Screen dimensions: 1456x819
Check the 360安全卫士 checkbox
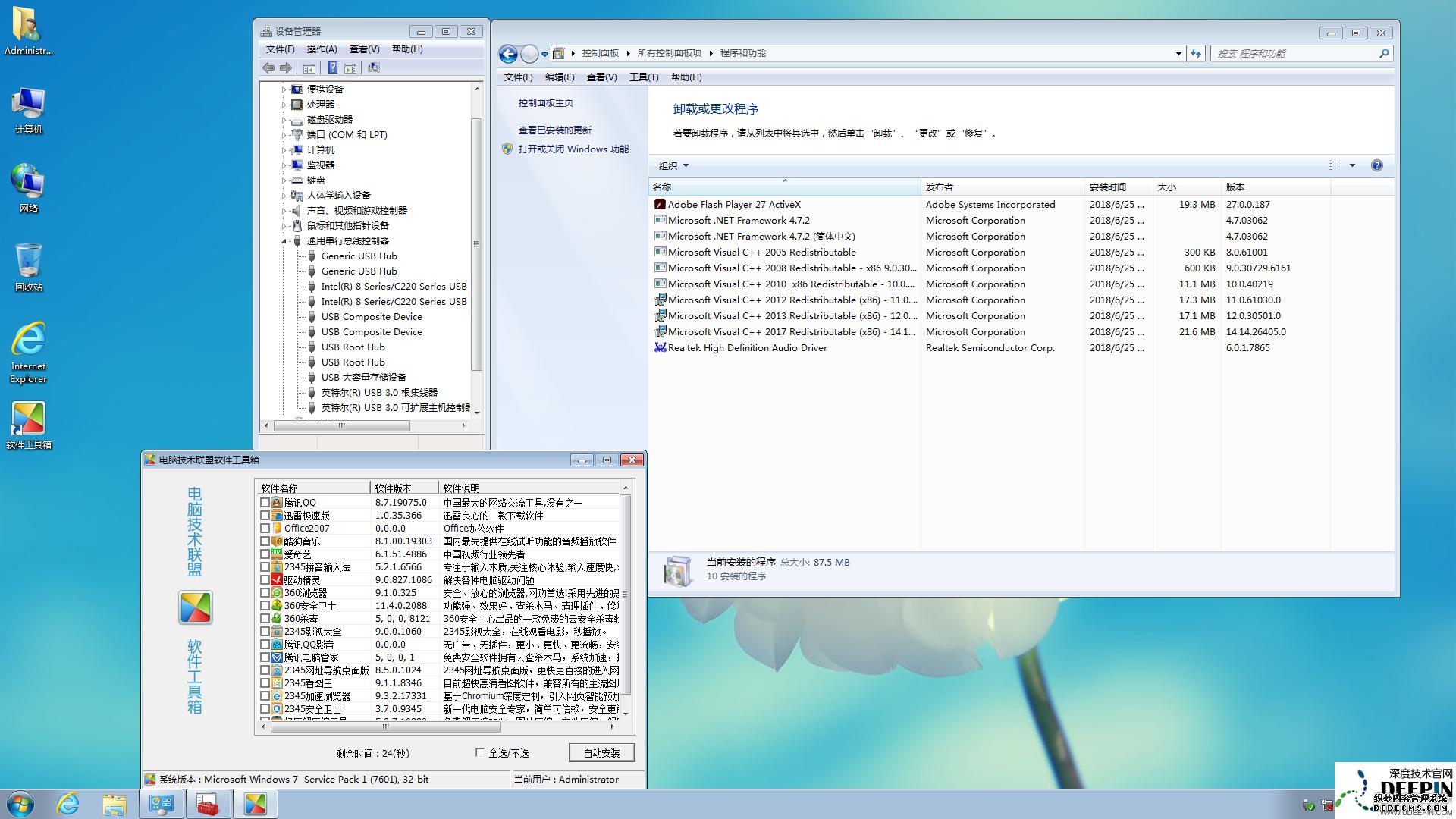265,606
